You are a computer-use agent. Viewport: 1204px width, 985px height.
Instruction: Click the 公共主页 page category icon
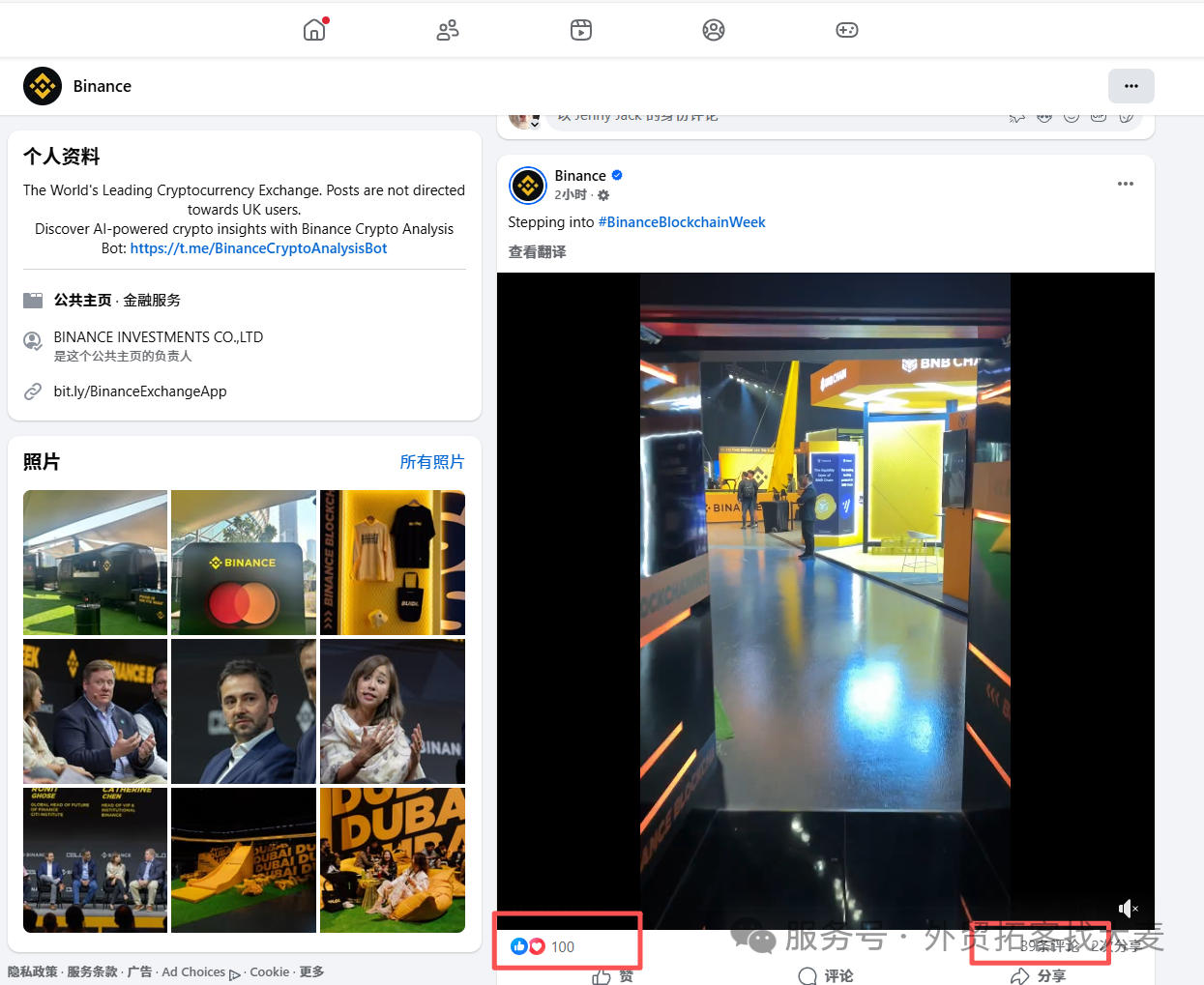[x=33, y=301]
